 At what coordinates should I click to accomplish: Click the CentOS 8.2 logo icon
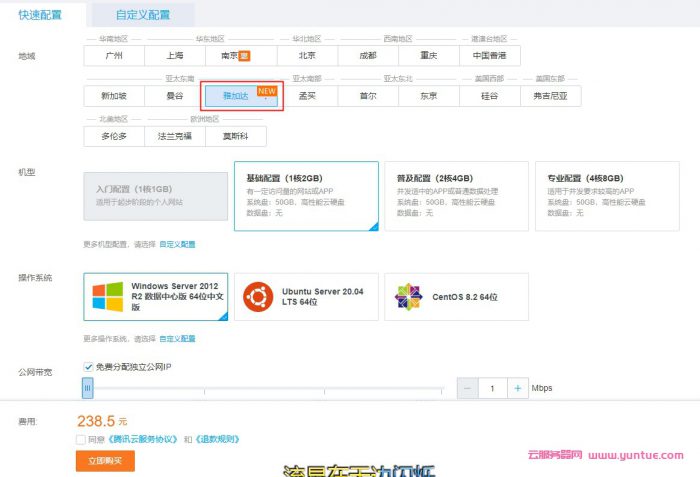pyautogui.click(x=408, y=296)
